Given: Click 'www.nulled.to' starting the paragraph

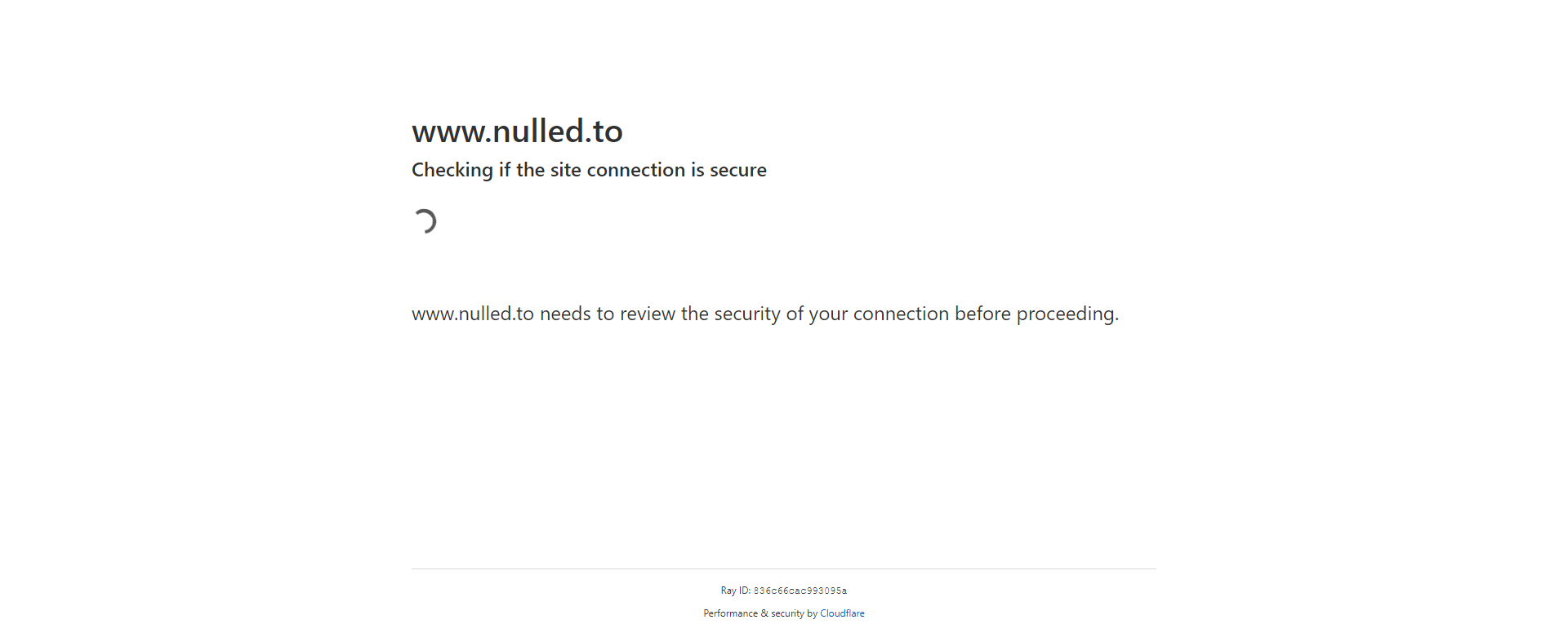Looking at the screenshot, I should tap(473, 314).
